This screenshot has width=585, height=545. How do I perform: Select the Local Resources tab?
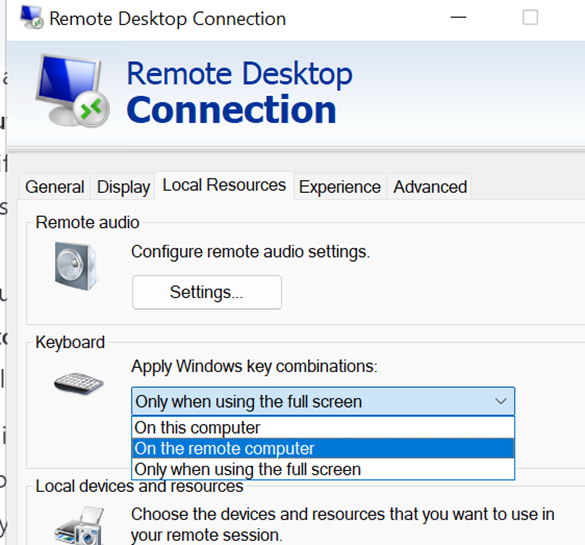tap(224, 185)
